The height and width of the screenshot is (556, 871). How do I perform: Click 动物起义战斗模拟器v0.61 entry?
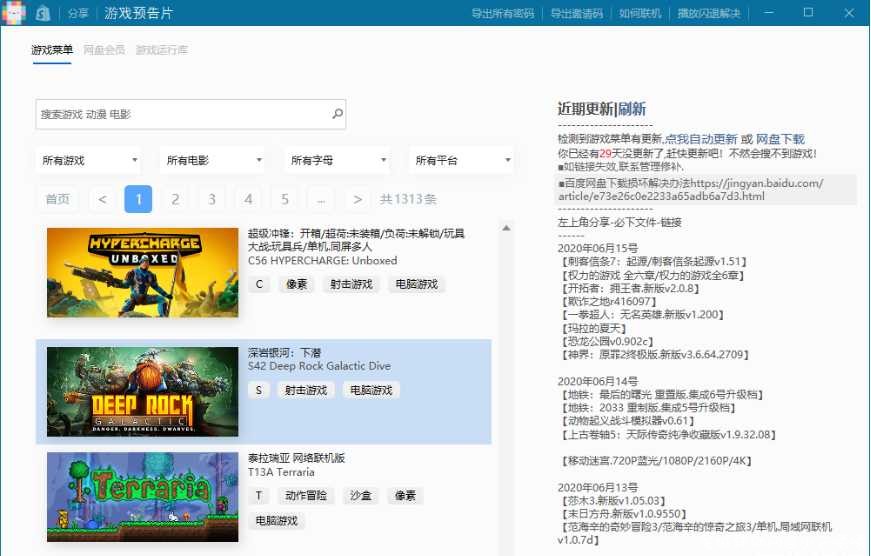click(627, 421)
